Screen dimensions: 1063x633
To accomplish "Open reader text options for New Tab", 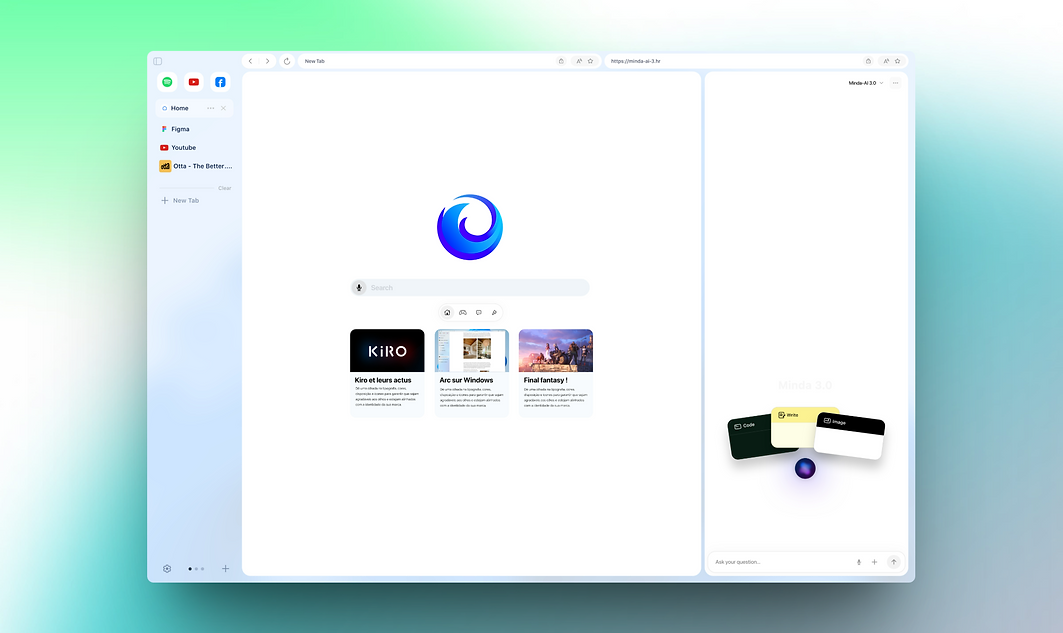I will click(579, 61).
